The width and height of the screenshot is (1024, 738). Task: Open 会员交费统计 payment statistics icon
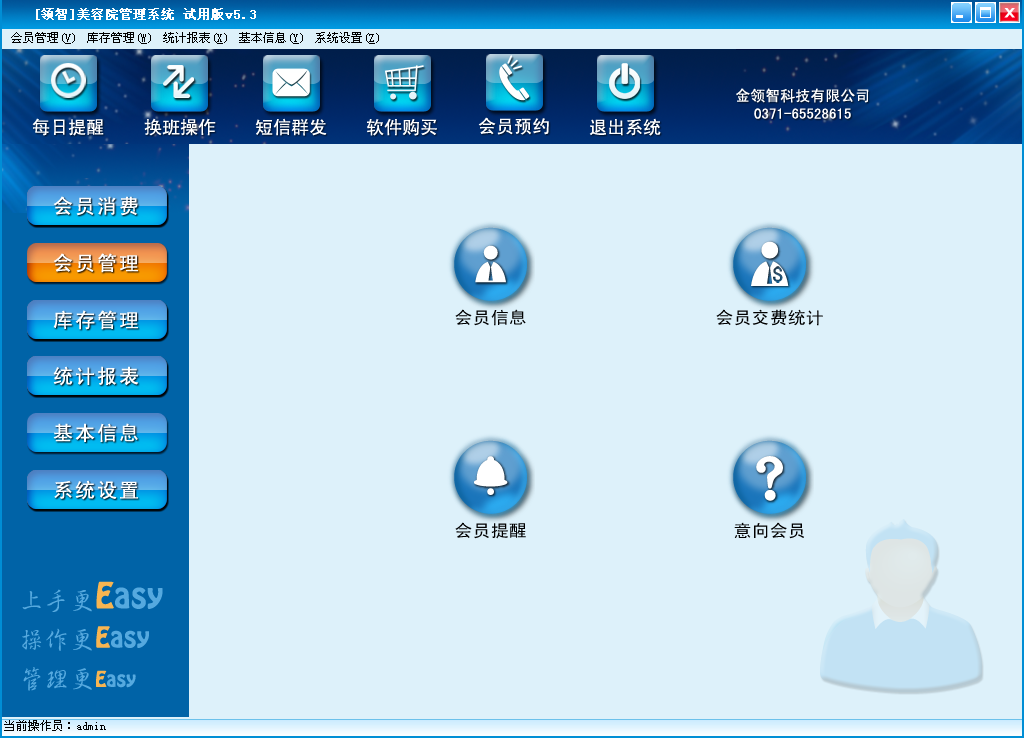[769, 266]
